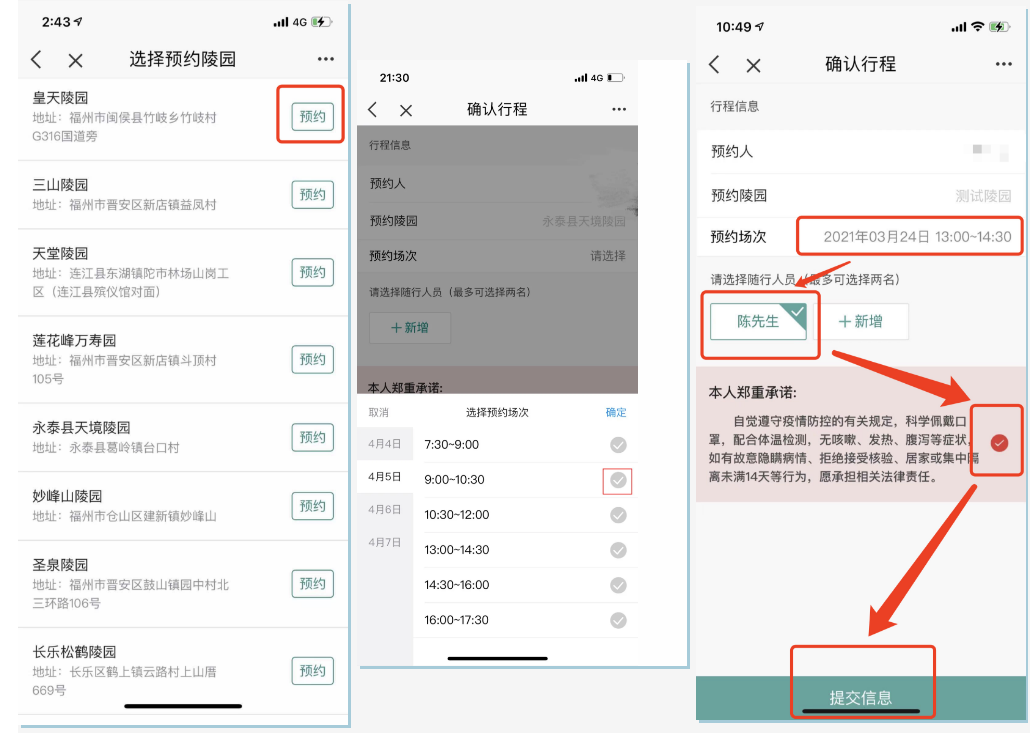Toggle companion 陈先生 selection
Screen dimensions: 1030x733
758,322
